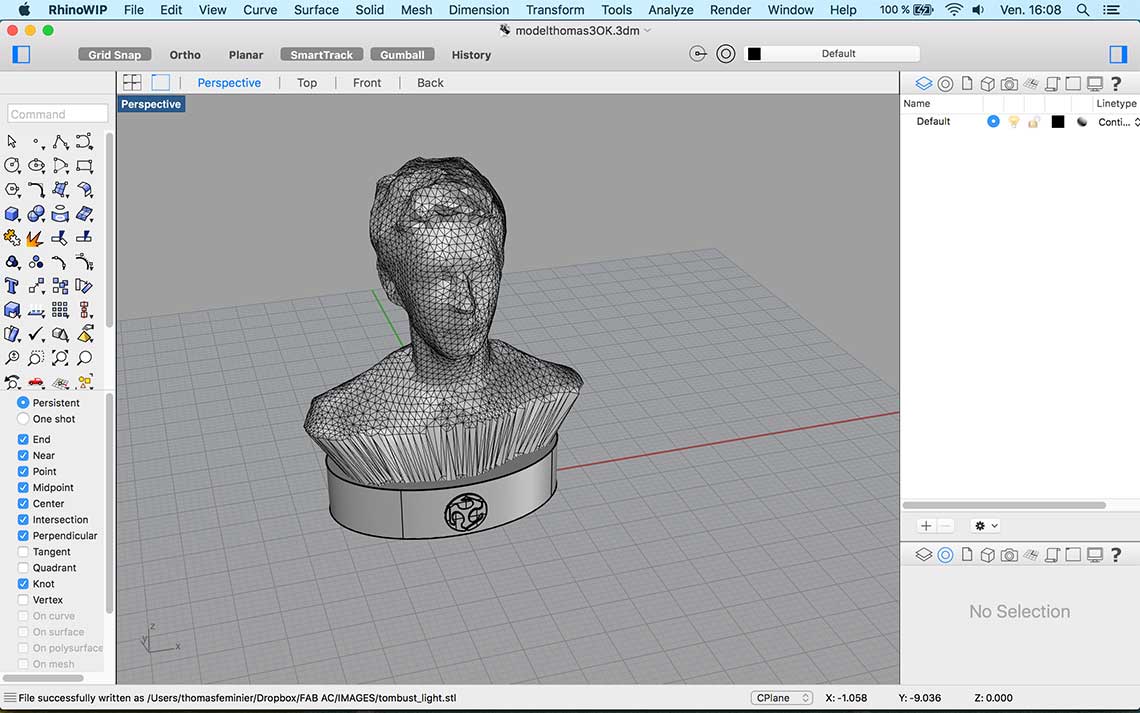This screenshot has width=1140, height=713.
Task: Choose the Polyline drawing tool
Action: point(60,142)
